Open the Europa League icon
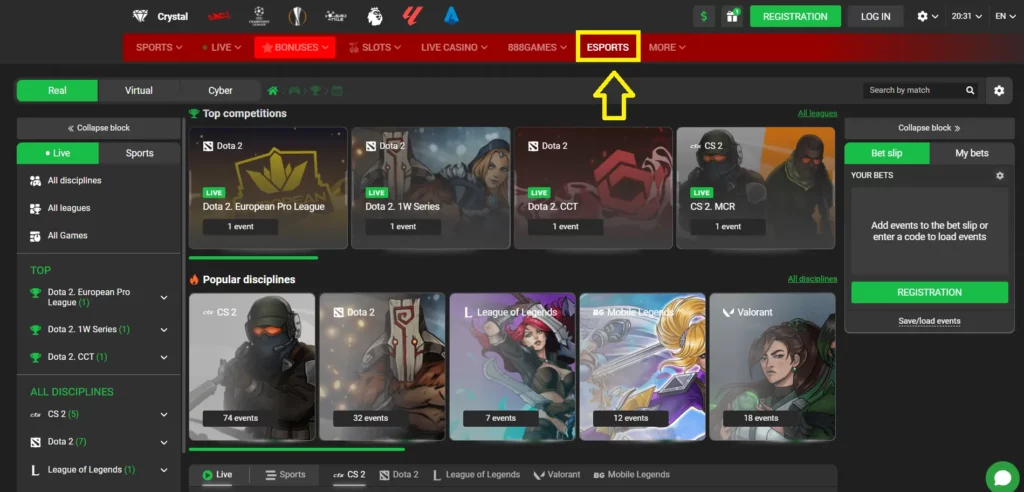This screenshot has width=1024, height=492. point(297,16)
